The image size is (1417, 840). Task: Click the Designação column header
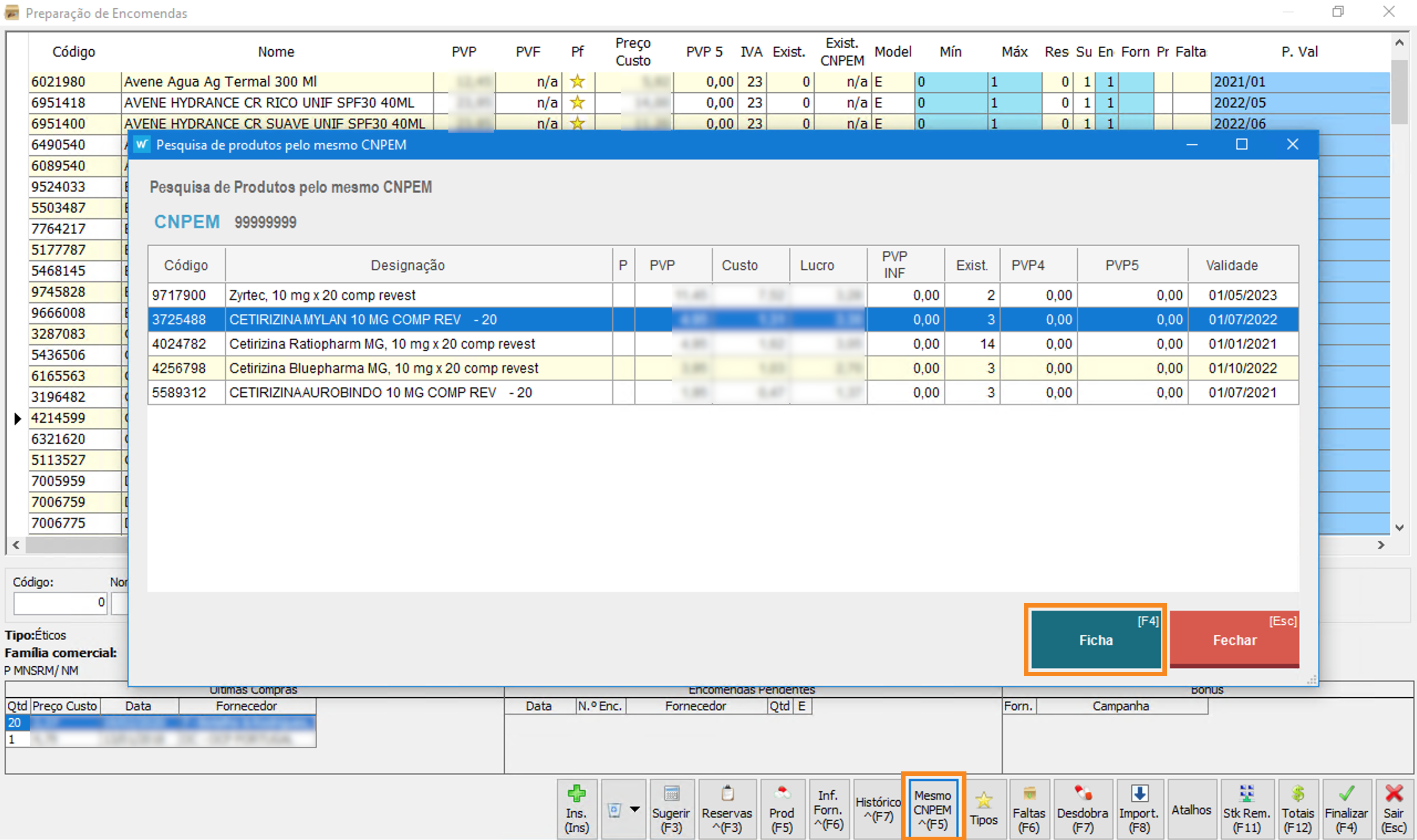(x=407, y=265)
